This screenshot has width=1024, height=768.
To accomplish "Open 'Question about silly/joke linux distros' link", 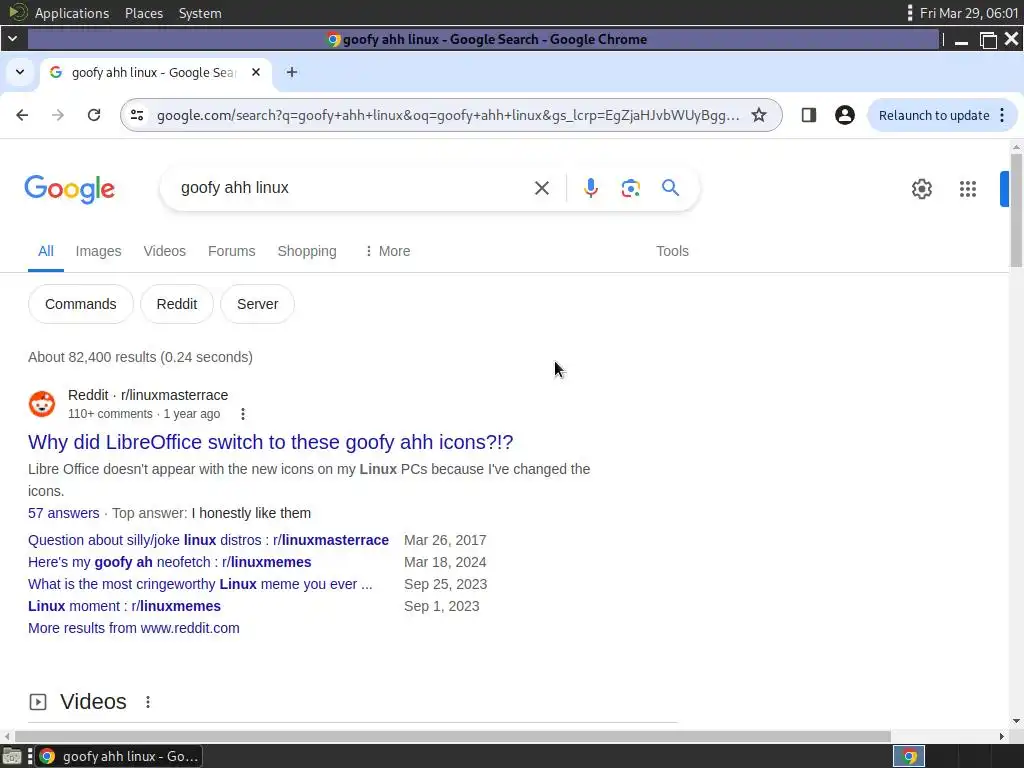I will (208, 541).
